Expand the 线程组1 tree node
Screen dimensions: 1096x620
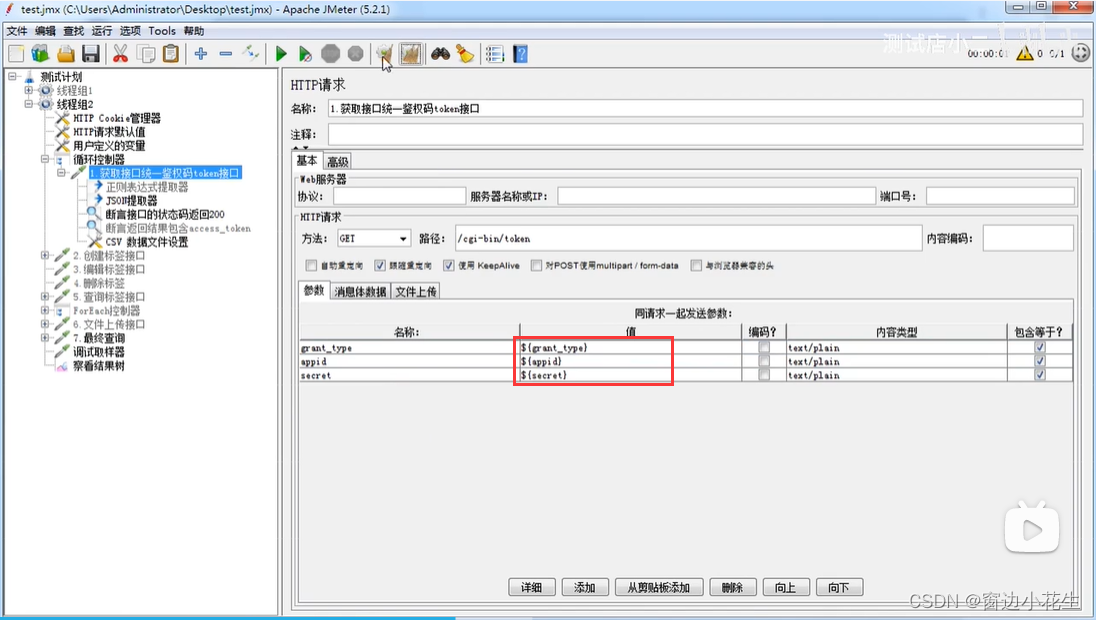(29, 90)
